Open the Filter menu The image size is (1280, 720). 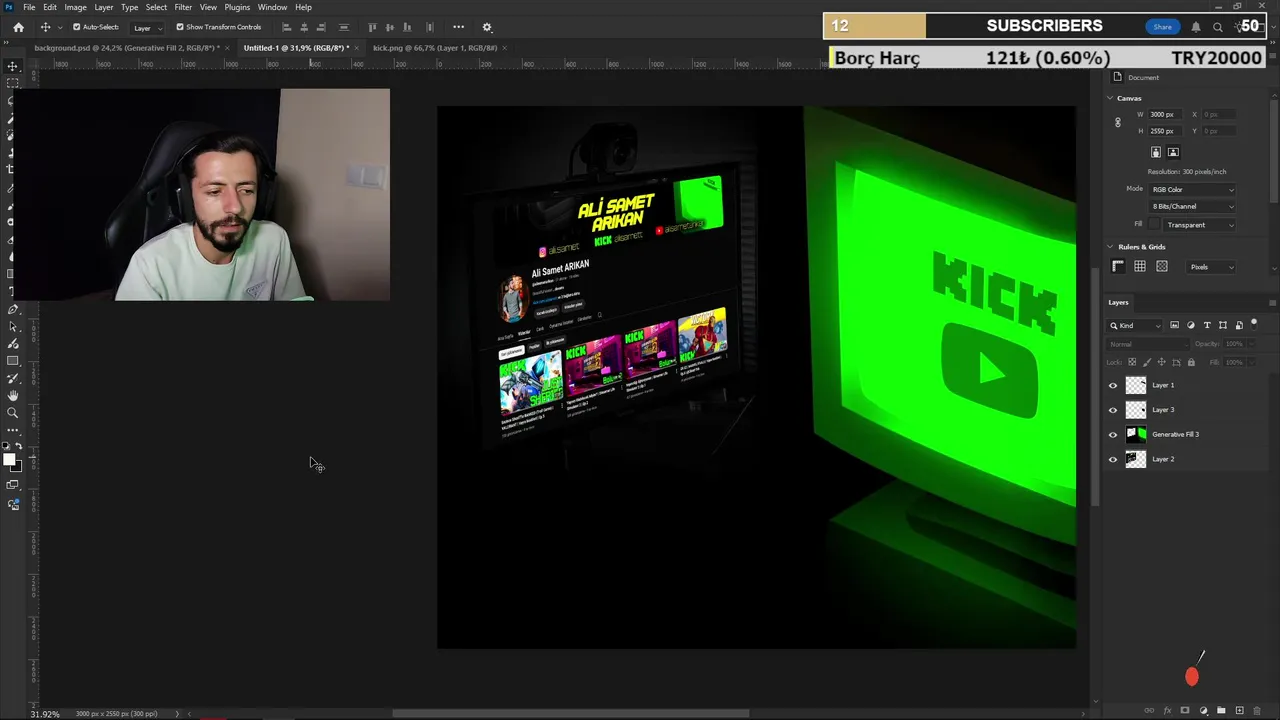coord(183,7)
